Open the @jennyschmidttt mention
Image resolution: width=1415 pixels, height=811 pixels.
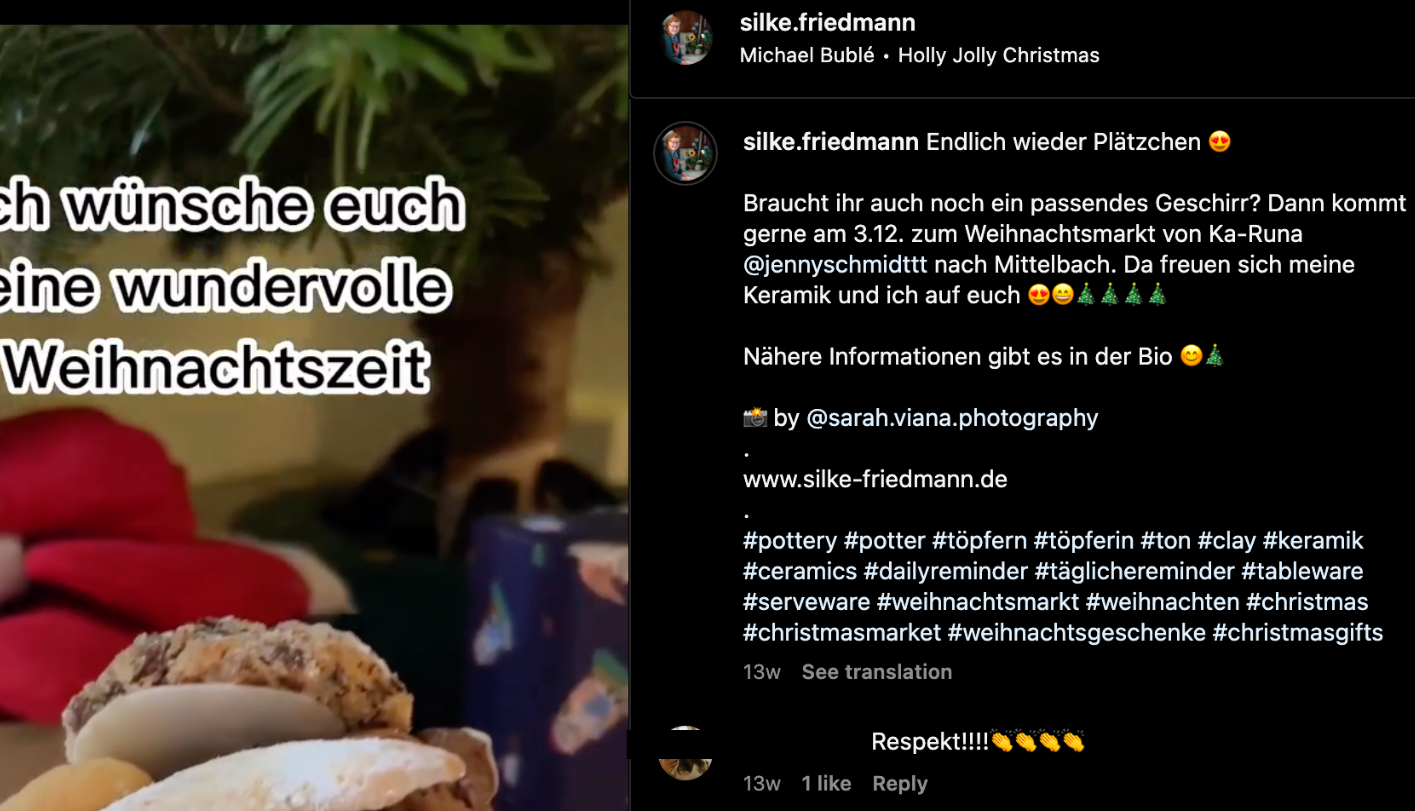click(836, 265)
